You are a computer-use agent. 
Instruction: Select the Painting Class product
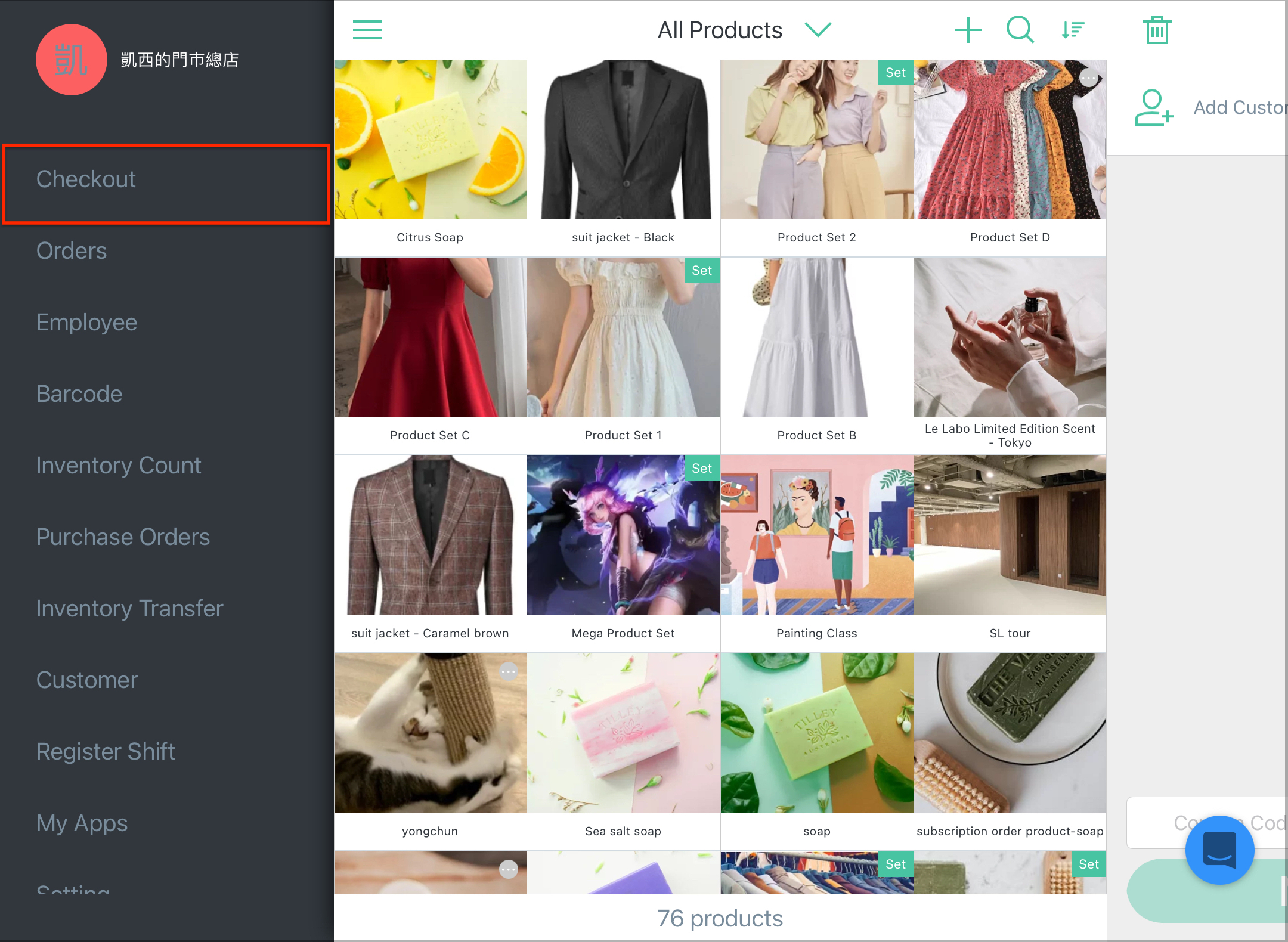point(817,554)
